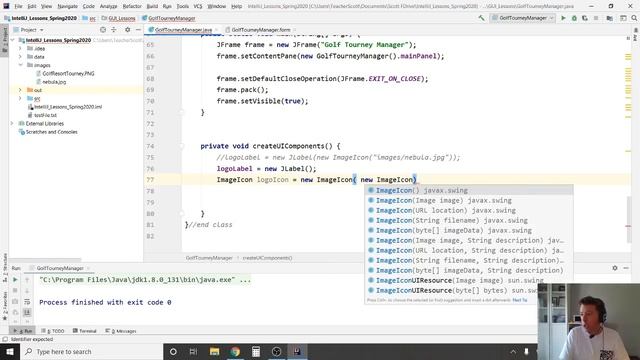Open the Project view selector dropdown
Screen dimensions: 640x360
pos(29,30)
